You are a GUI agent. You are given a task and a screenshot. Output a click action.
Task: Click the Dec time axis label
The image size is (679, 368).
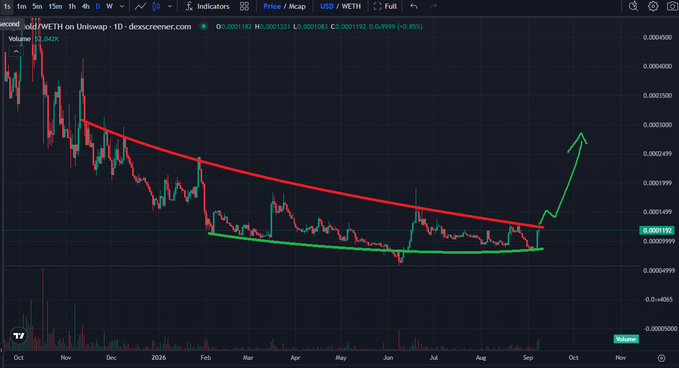(111, 358)
